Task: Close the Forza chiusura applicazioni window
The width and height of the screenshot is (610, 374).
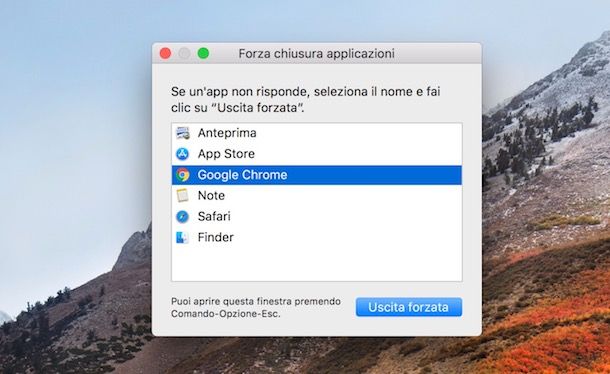Action: coord(165,53)
